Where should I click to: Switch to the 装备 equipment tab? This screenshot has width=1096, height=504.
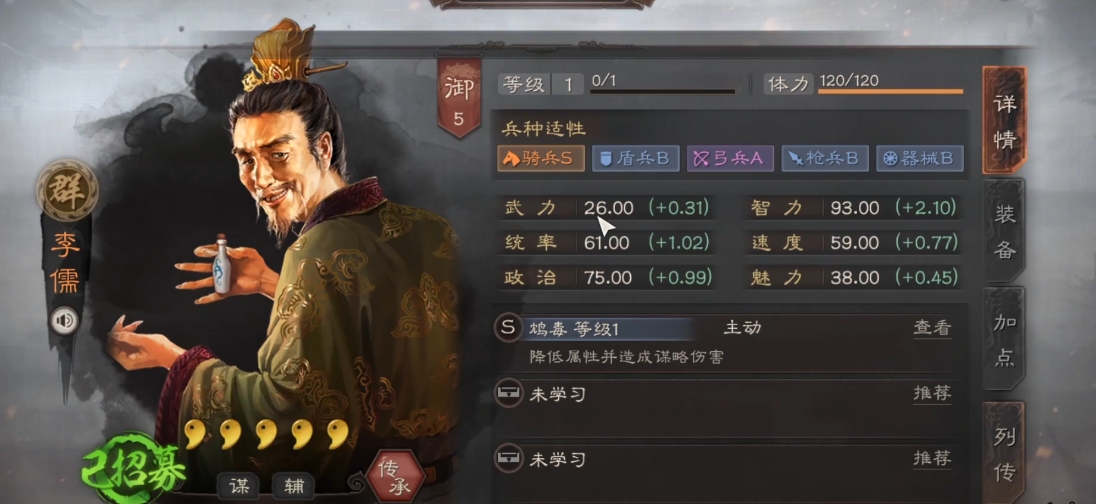click(x=1004, y=231)
